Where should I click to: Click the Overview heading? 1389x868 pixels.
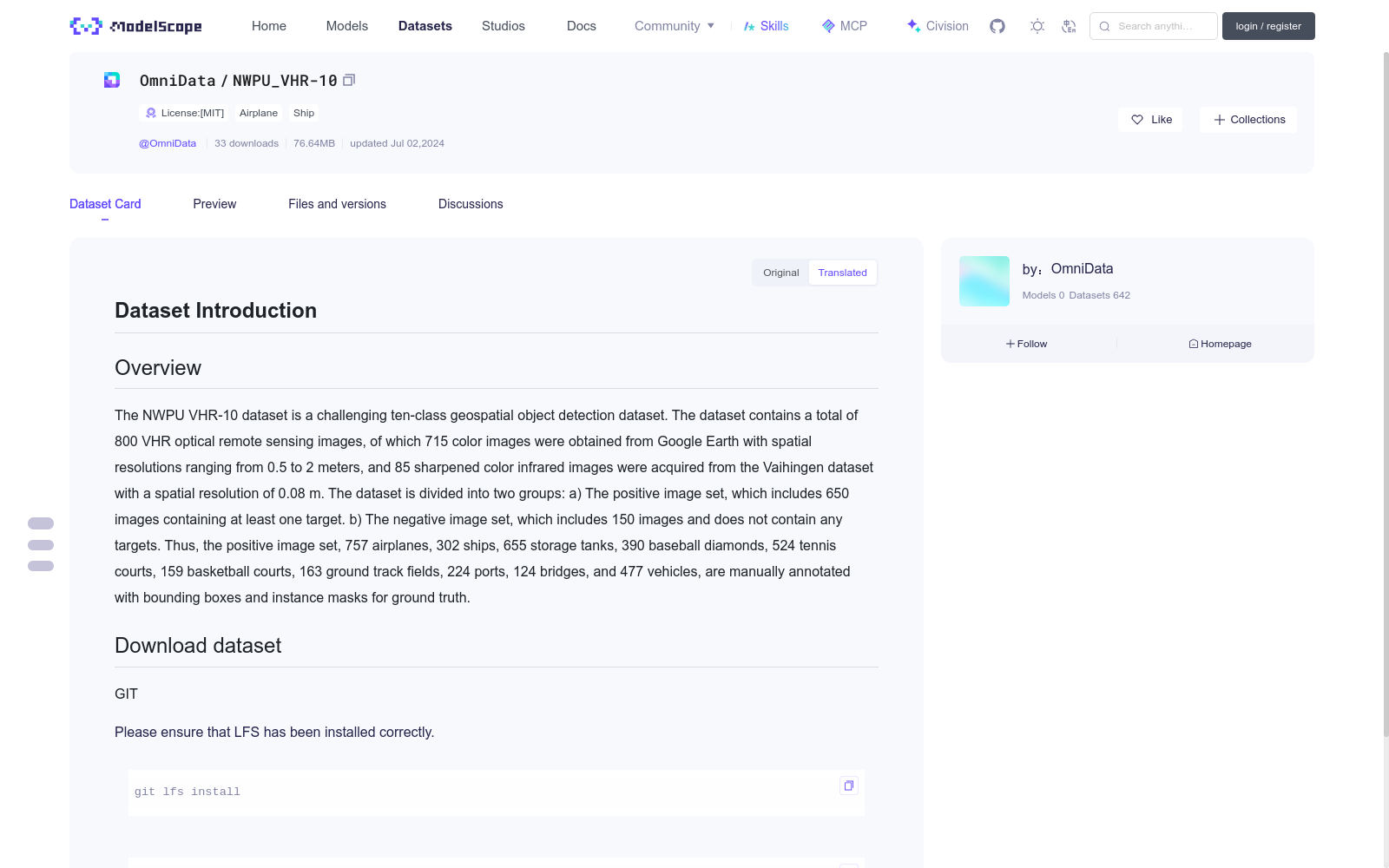click(x=158, y=368)
